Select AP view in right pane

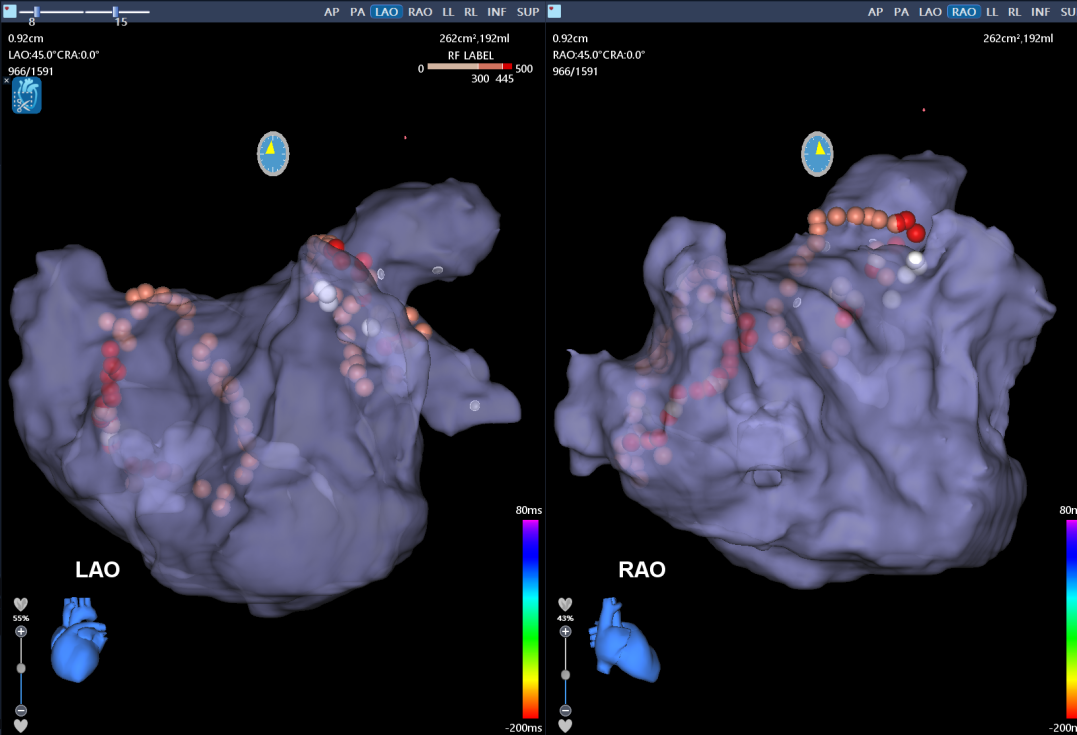click(x=875, y=12)
